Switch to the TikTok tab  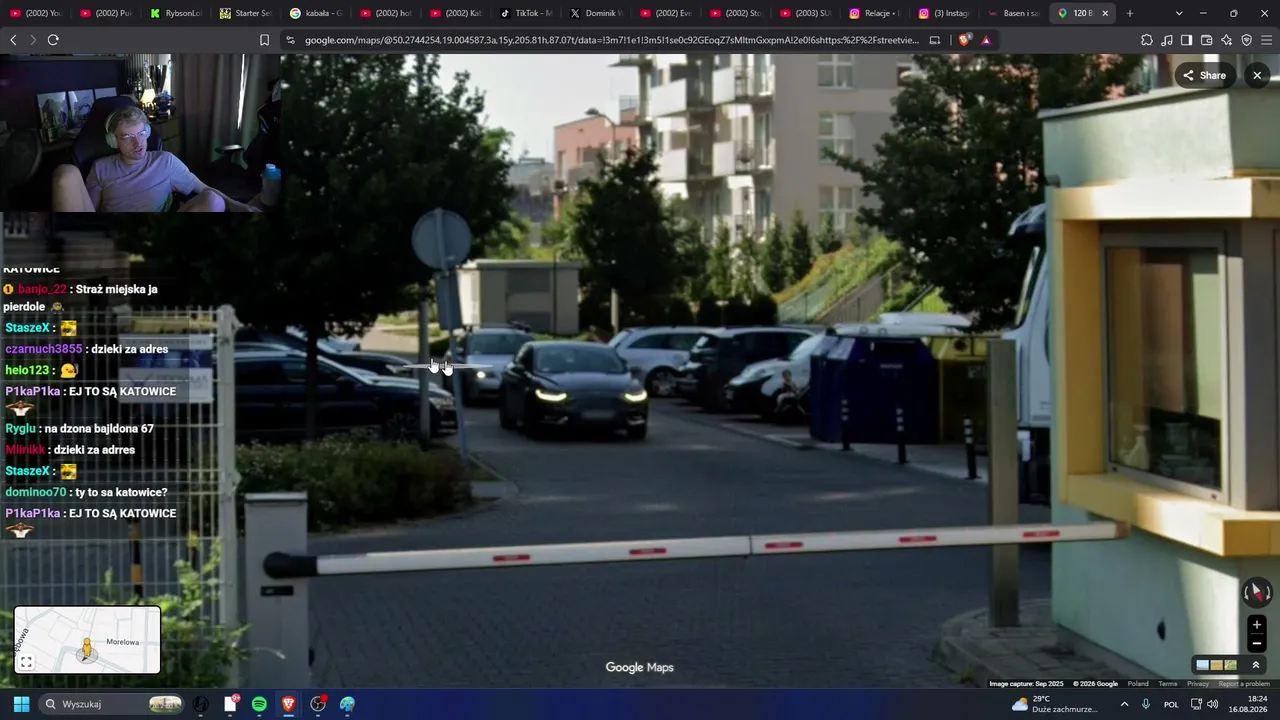525,13
